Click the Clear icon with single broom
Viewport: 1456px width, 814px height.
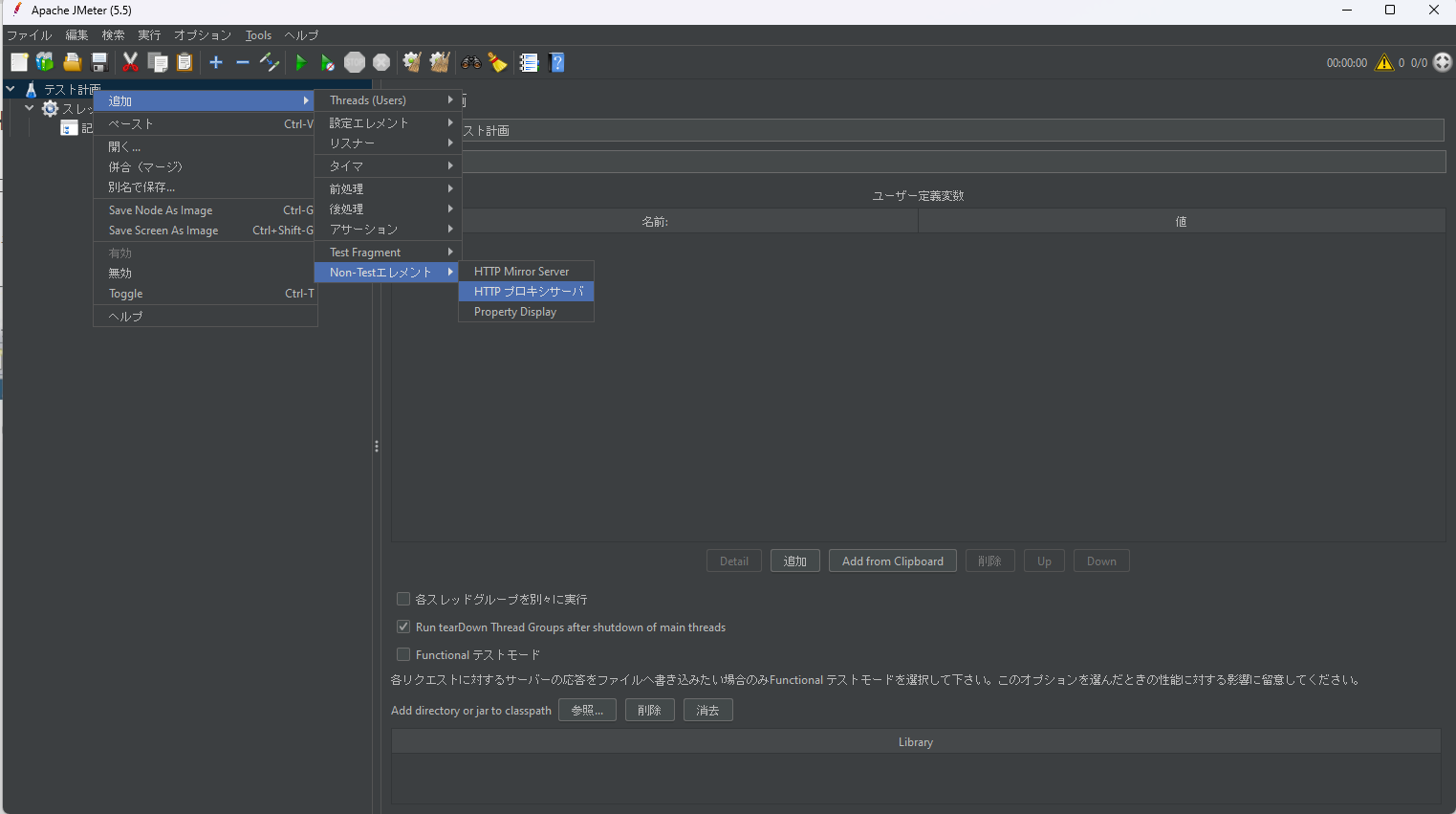pyautogui.click(x=412, y=62)
